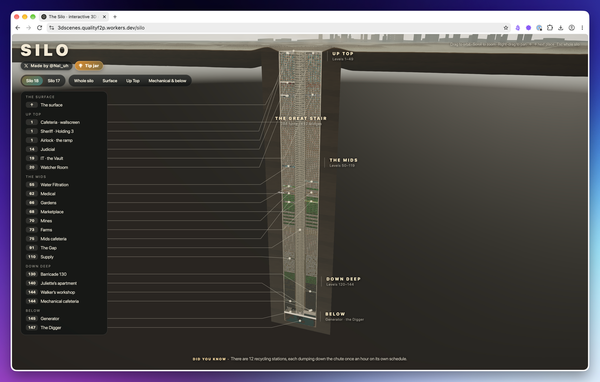600x382 pixels.
Task: Jump to Marketplace level
Action: pos(64,212)
